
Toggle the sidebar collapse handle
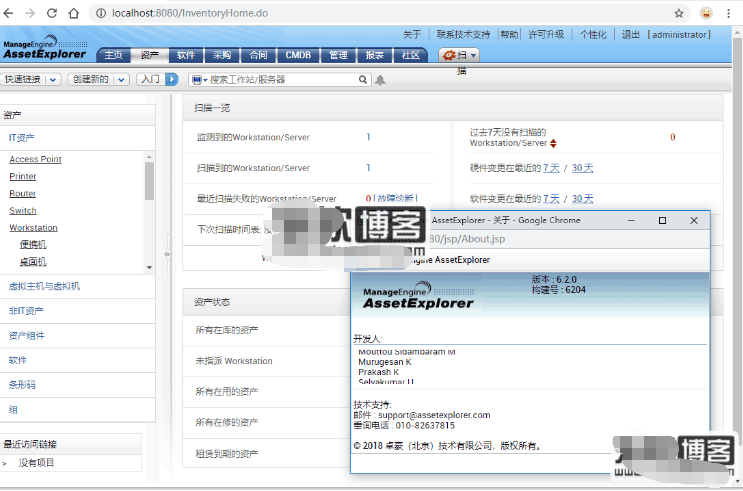[167, 254]
